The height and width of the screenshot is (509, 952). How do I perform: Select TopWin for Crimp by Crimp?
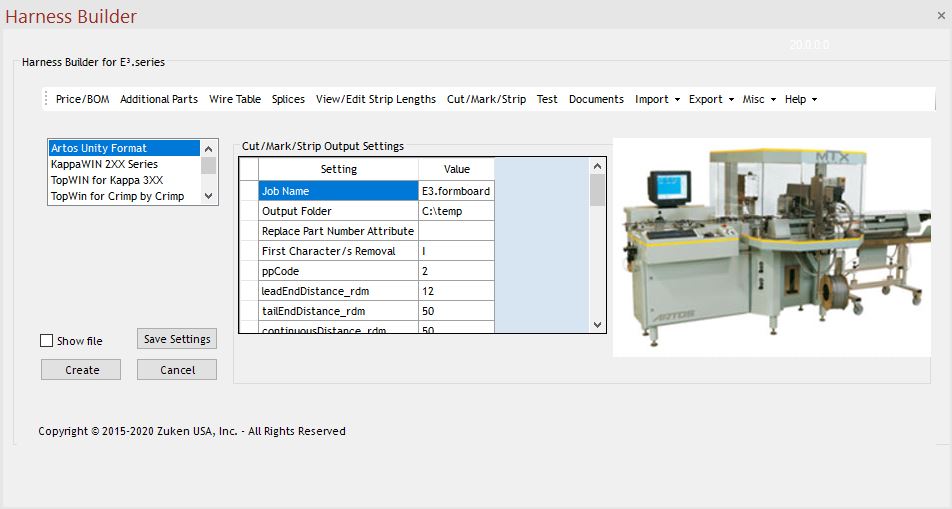click(x=124, y=196)
